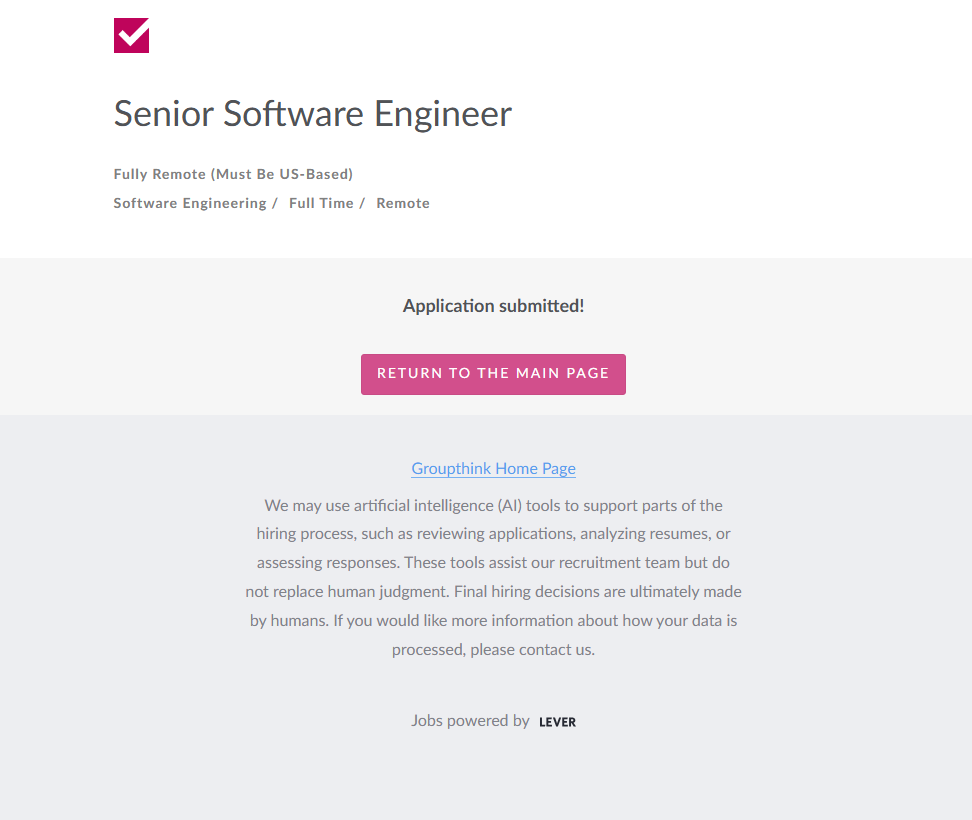Click the Application submitted! confirmation message
This screenshot has width=972, height=820.
click(x=493, y=306)
